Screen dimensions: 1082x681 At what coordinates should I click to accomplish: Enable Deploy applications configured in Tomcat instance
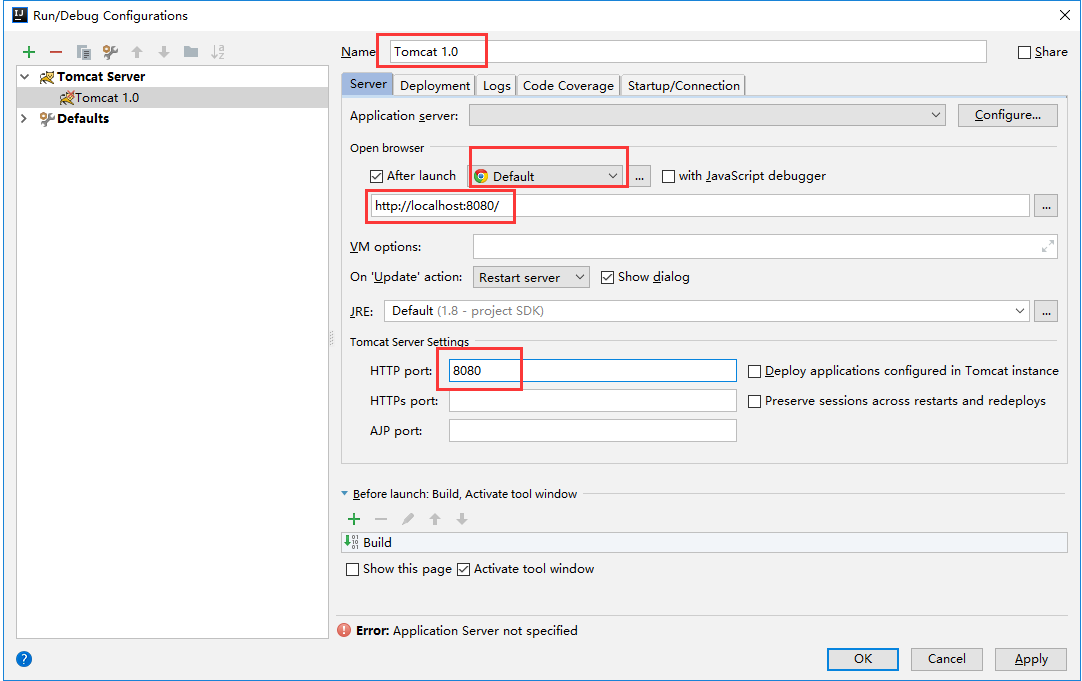click(x=754, y=371)
